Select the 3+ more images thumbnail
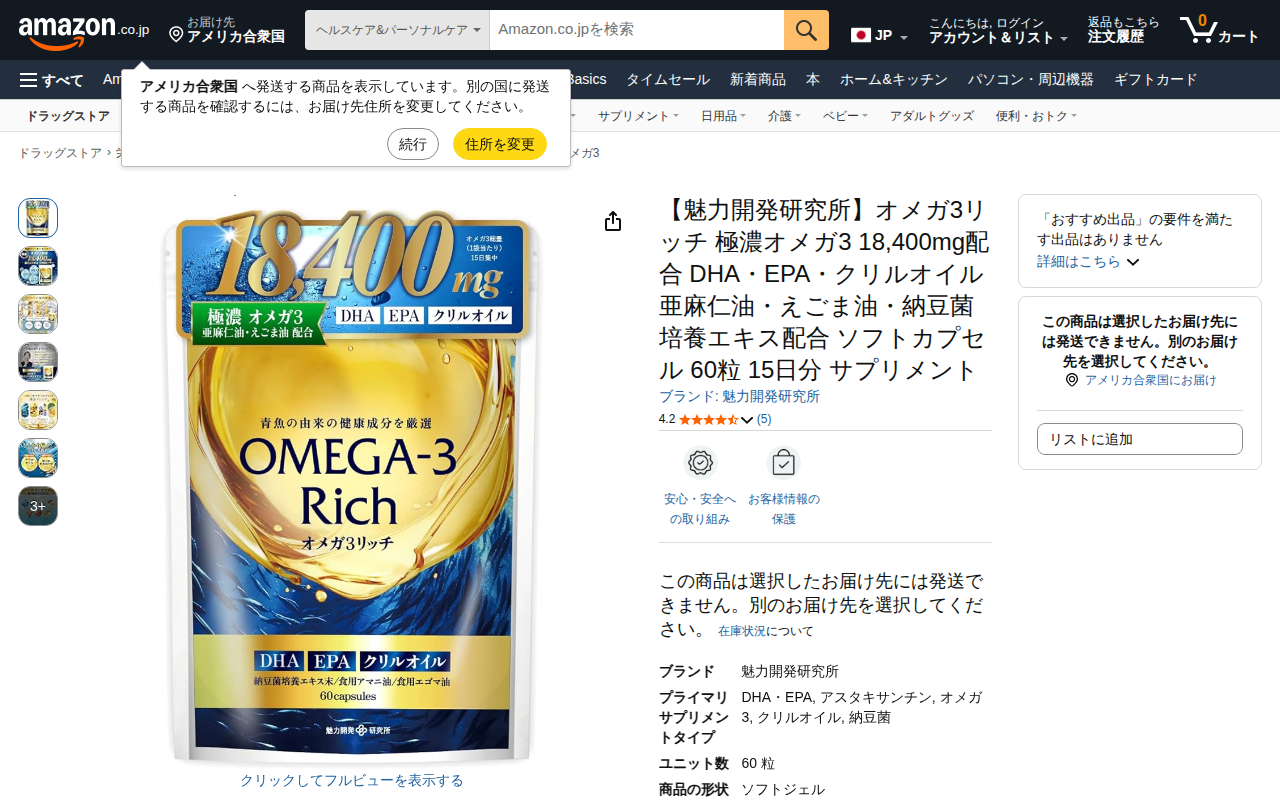Image resolution: width=1280 pixels, height=800 pixels. pyautogui.click(x=38, y=506)
